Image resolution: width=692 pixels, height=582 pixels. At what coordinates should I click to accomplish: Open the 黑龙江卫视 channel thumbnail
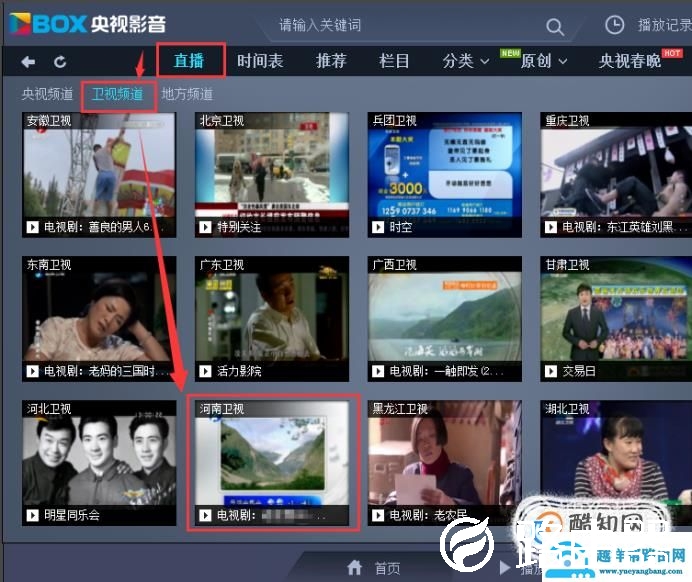(445, 463)
